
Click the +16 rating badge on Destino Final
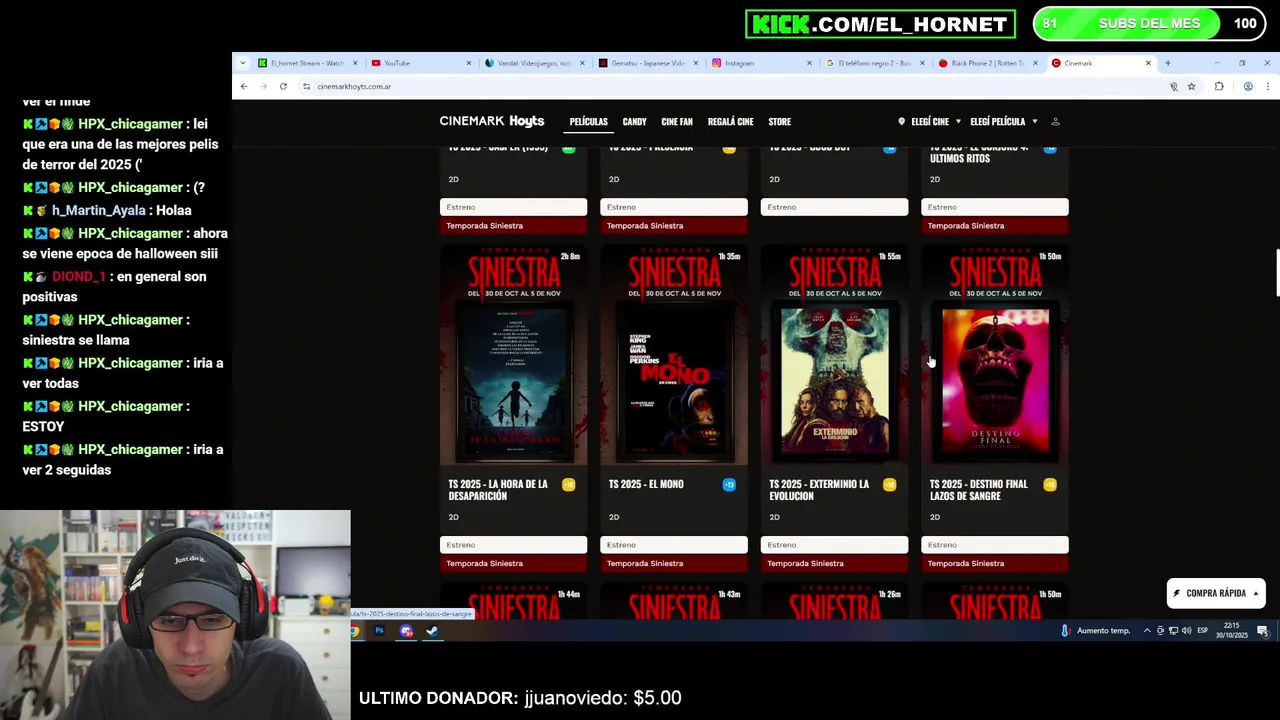(1050, 485)
